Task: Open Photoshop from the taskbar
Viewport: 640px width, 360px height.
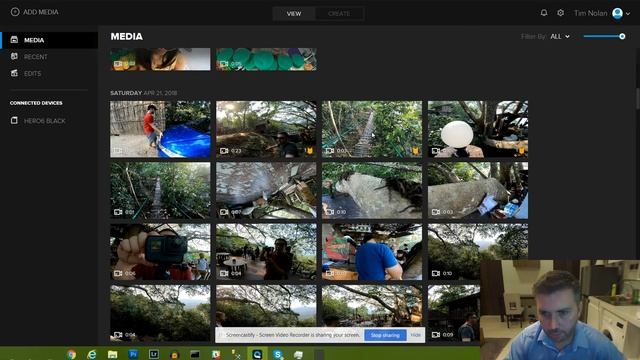Action: click(x=133, y=354)
